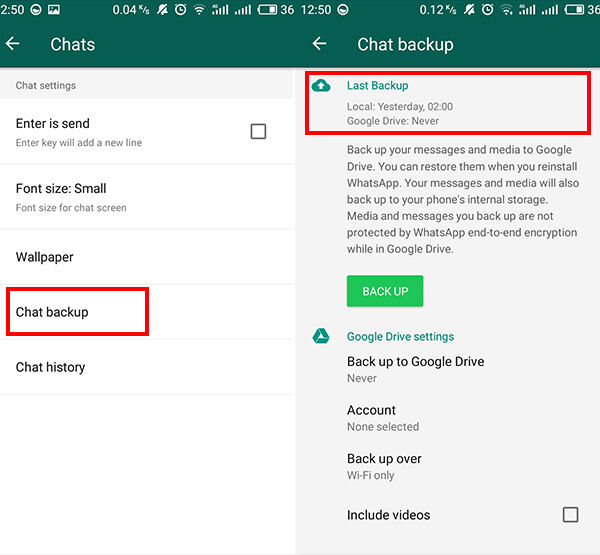
Task: Tap the battery icon in left status bar
Action: point(267,10)
